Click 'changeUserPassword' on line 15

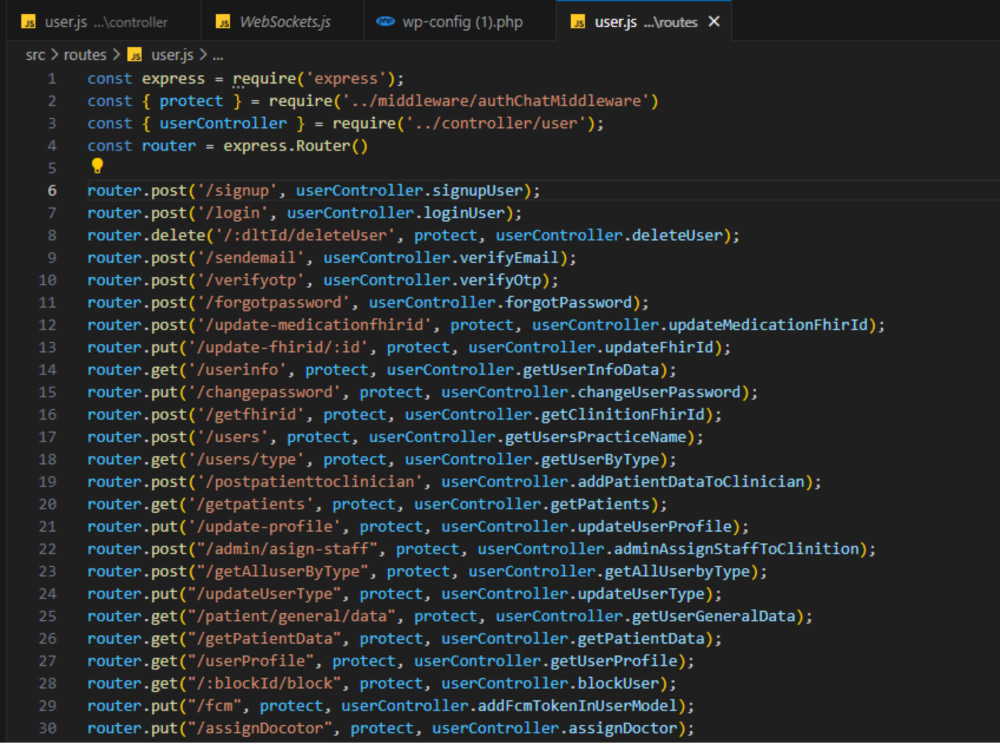click(659, 392)
